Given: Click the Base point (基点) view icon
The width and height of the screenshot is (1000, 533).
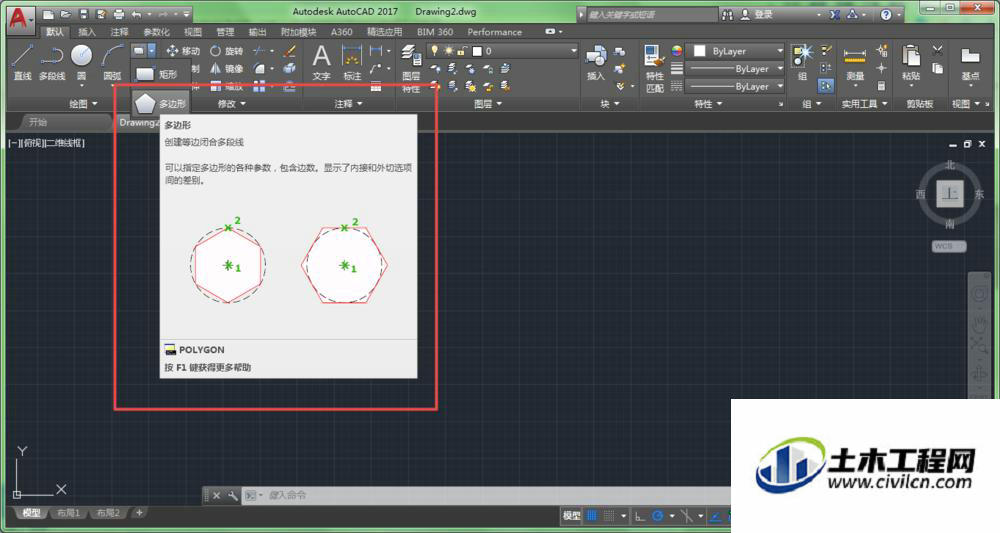Looking at the screenshot, I should [970, 62].
